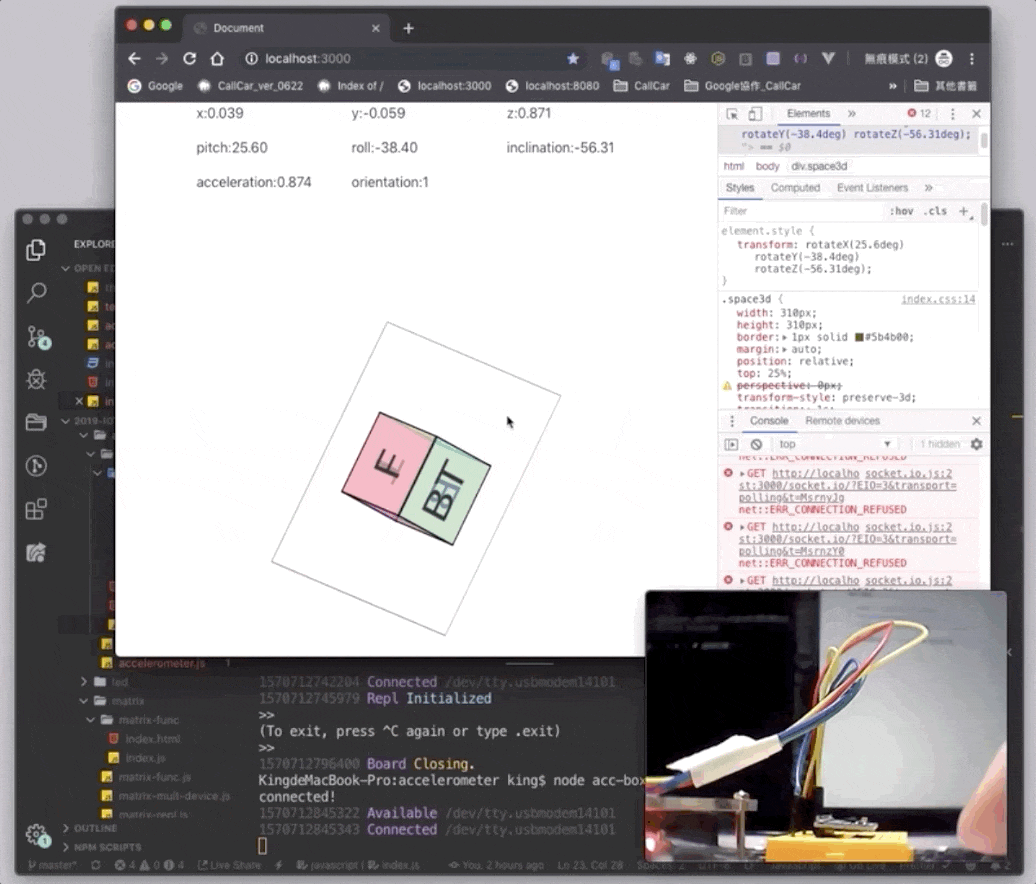The image size is (1036, 884).
Task: Reload the localhost:3000 page
Action: (190, 59)
